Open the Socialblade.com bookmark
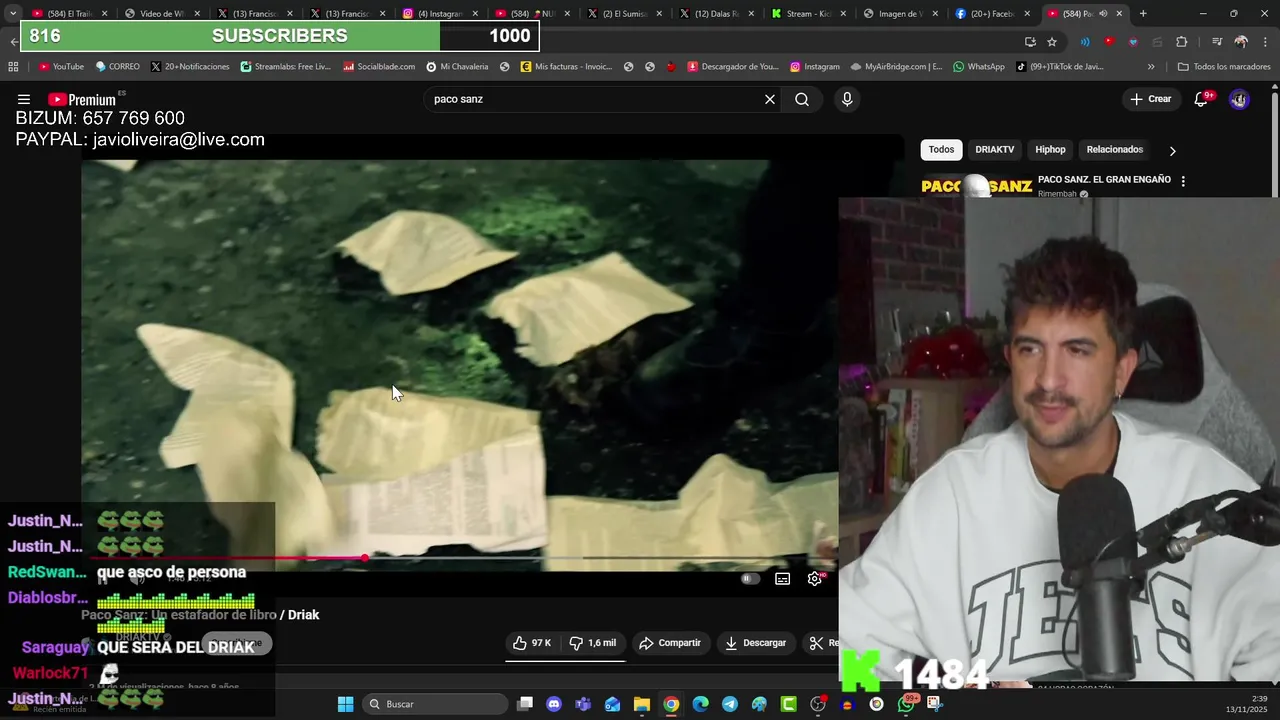 (379, 67)
